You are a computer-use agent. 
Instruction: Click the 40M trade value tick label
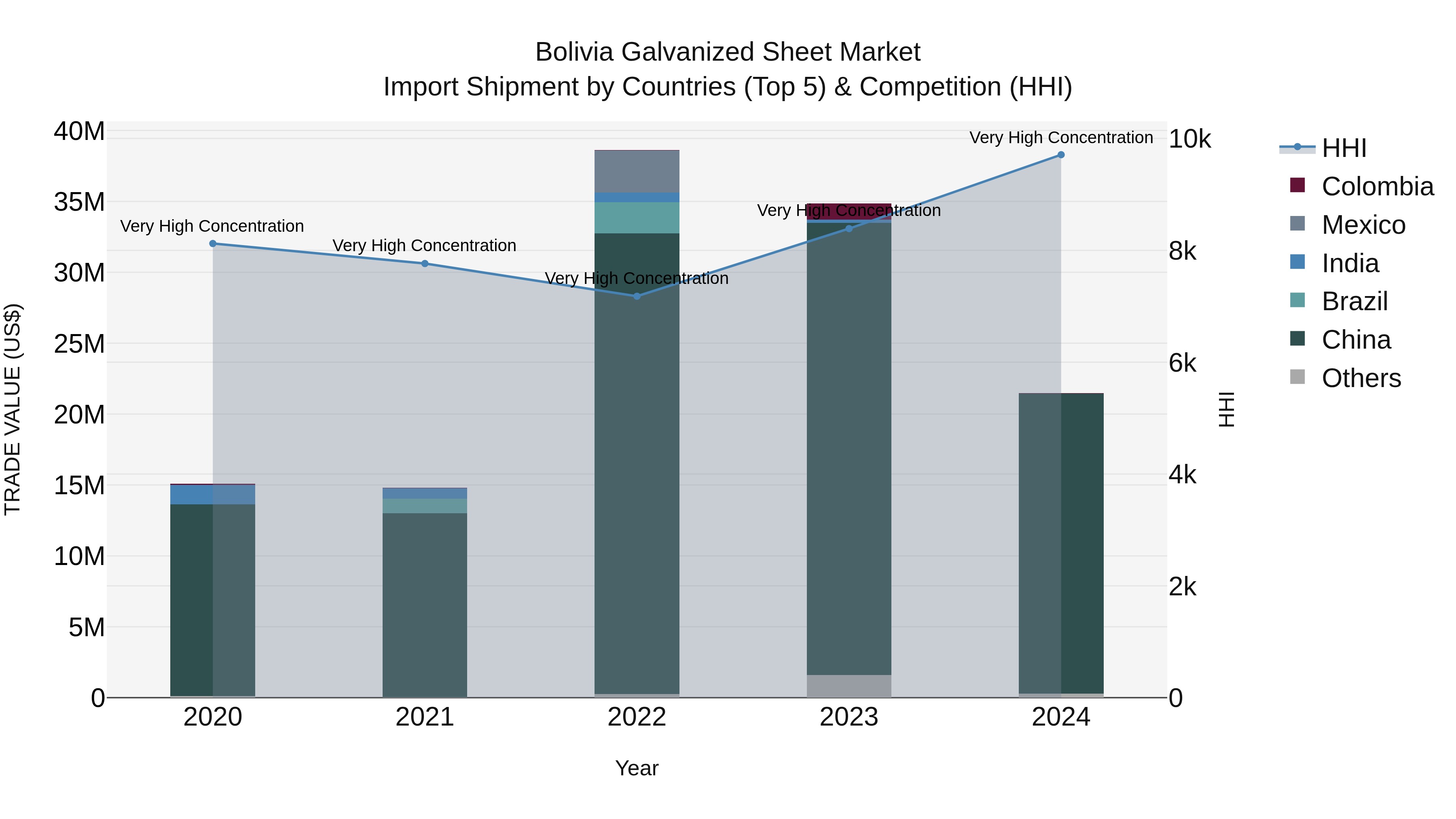(79, 131)
